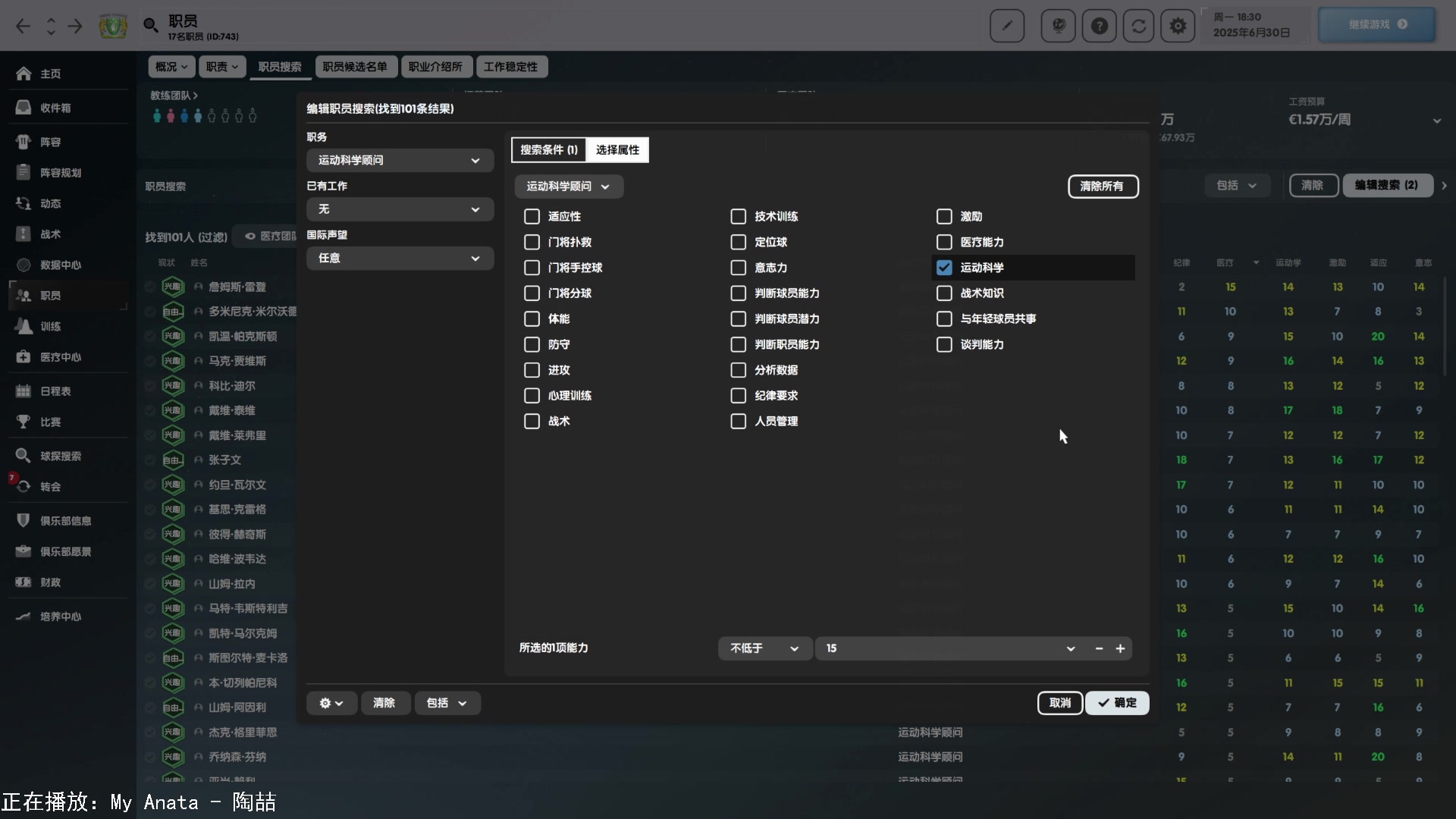Check the 人员管理 checkbox

click(738, 422)
